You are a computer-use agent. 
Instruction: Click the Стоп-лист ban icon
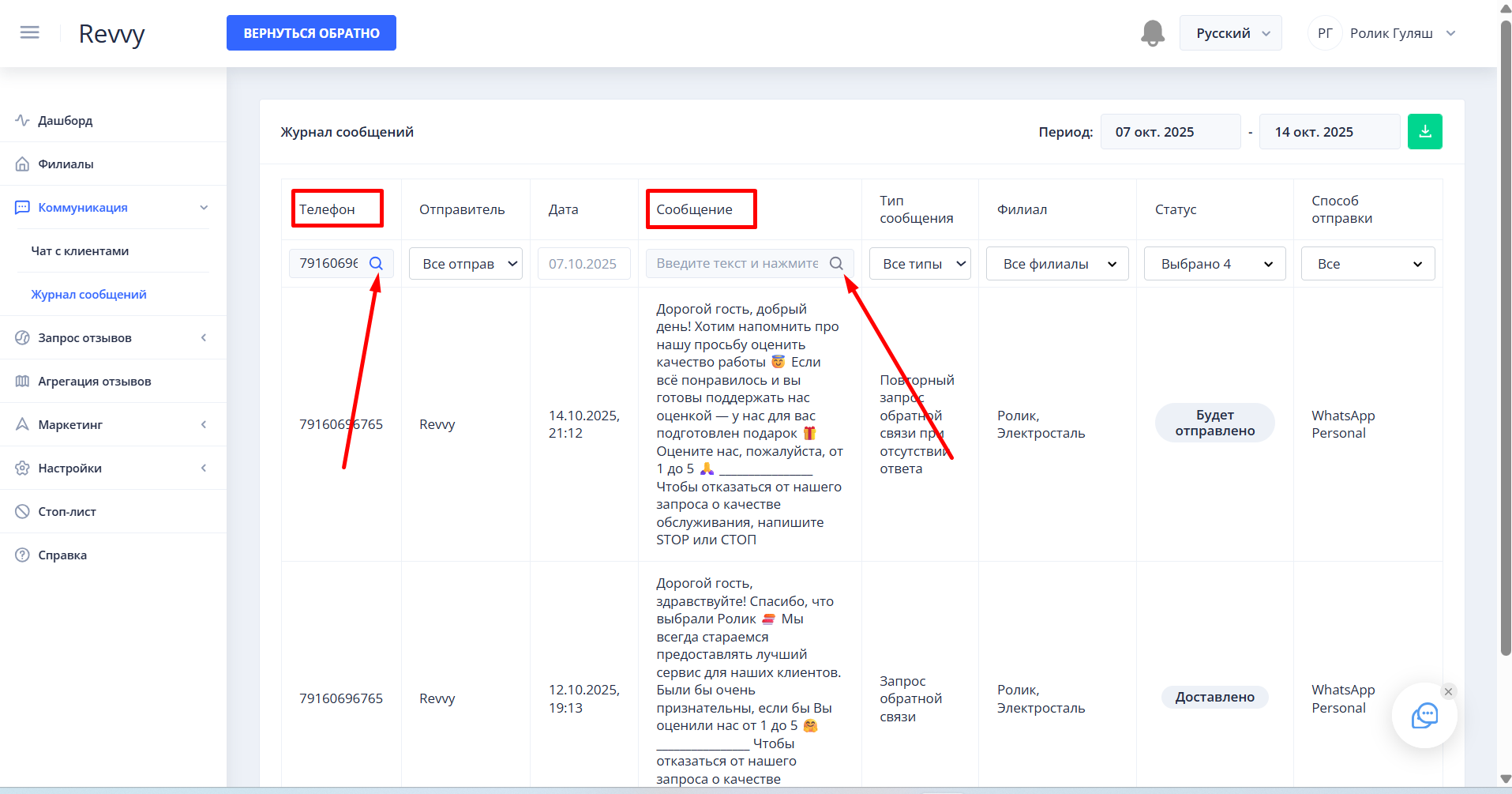click(x=22, y=511)
